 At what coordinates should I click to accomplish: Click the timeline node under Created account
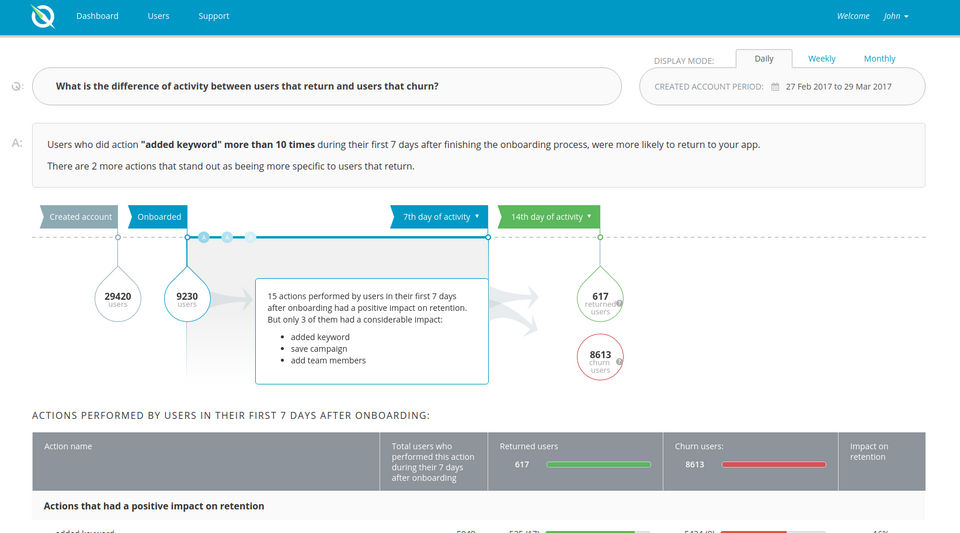118,237
